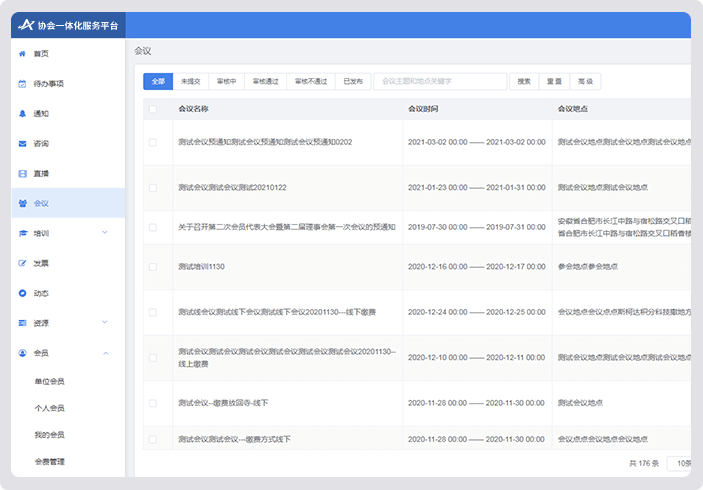Expand the 培训 sidebar submenu

(105, 233)
